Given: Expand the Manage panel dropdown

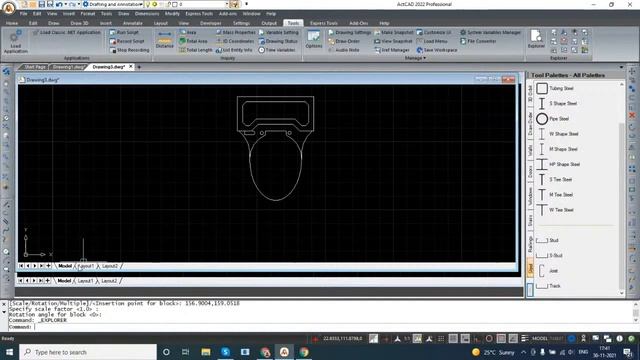Looking at the screenshot, I should click(416, 58).
